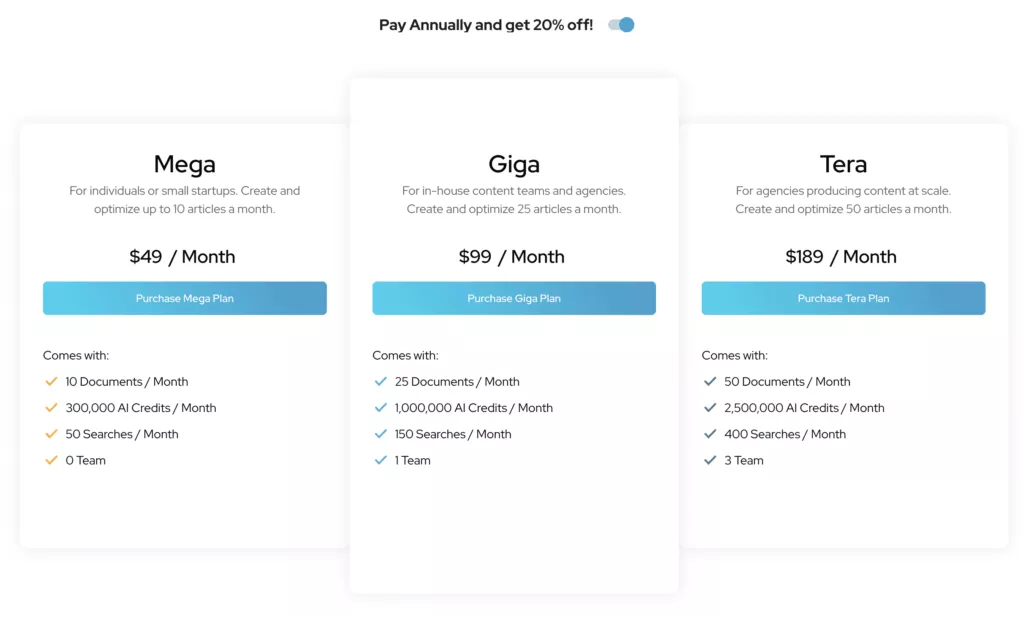The width and height of the screenshot is (1024, 617).
Task: Click the orange checkmark beside 10 Documents
Action: click(x=51, y=381)
